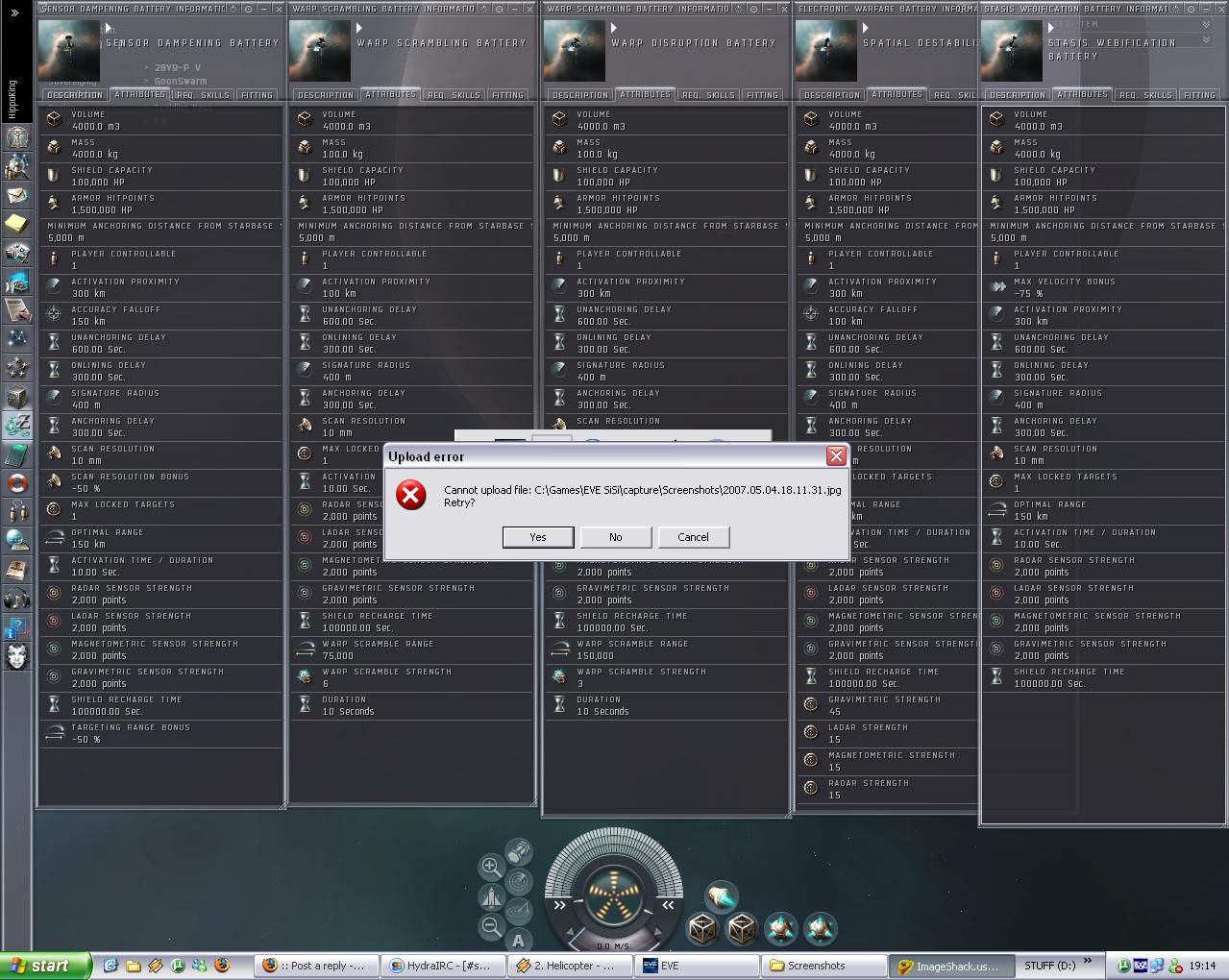Click the face portrait icon at sidebar bottom
The image size is (1229, 980).
[x=16, y=656]
